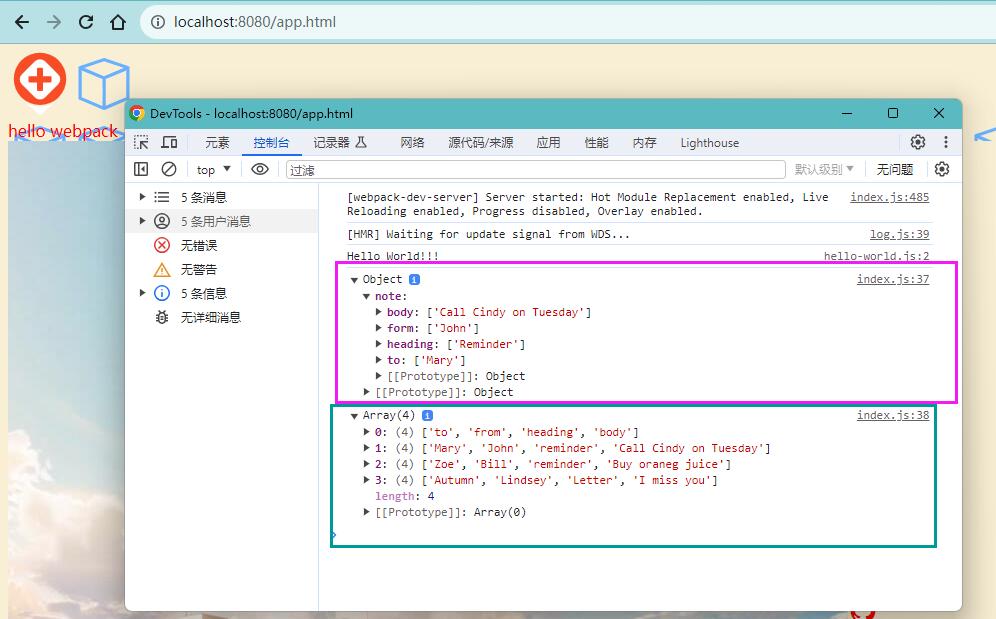Open the log.js:39 source link
Image resolution: width=996 pixels, height=619 pixels.
[x=899, y=235]
